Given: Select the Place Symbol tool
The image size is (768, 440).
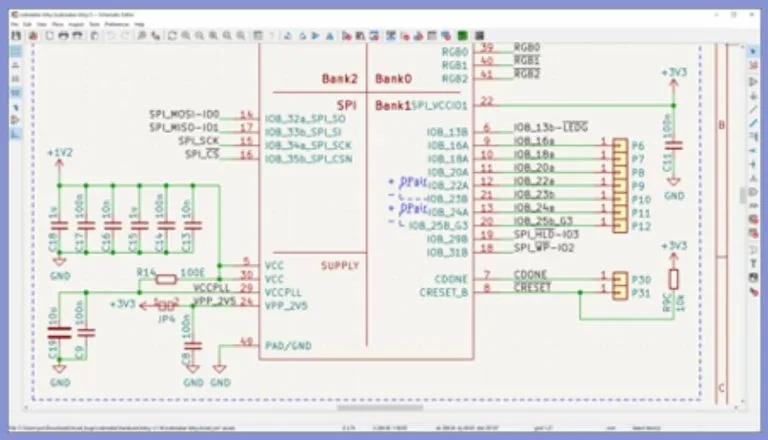Looking at the screenshot, I should (x=753, y=82).
